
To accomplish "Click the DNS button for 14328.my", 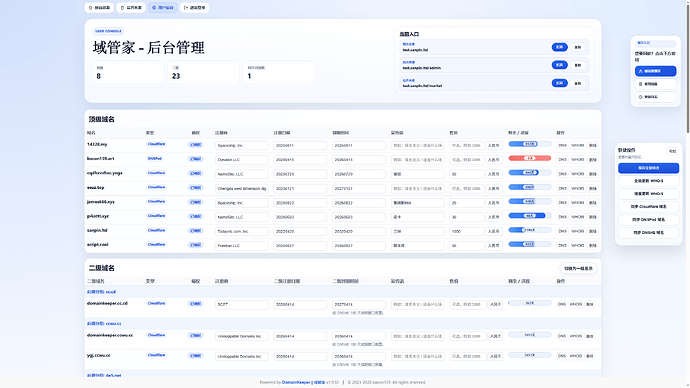I will (x=562, y=145).
